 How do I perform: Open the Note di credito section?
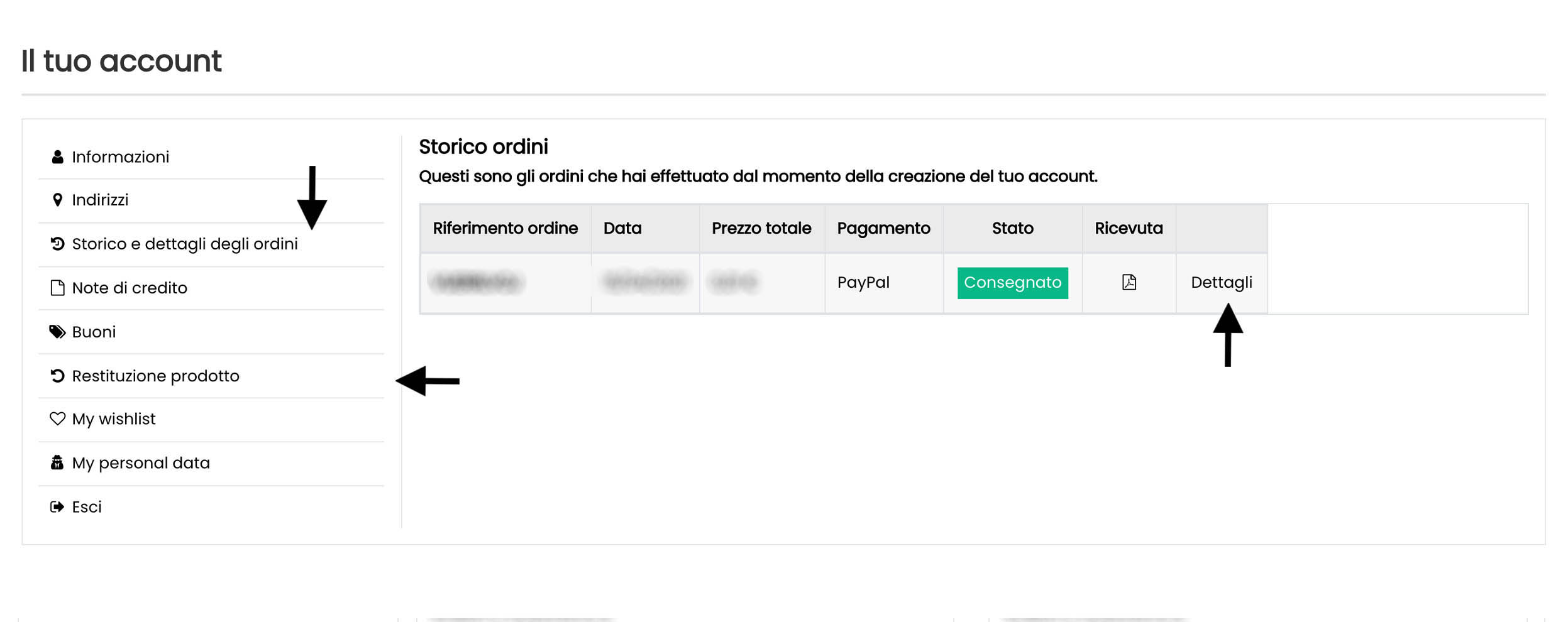pyautogui.click(x=130, y=288)
